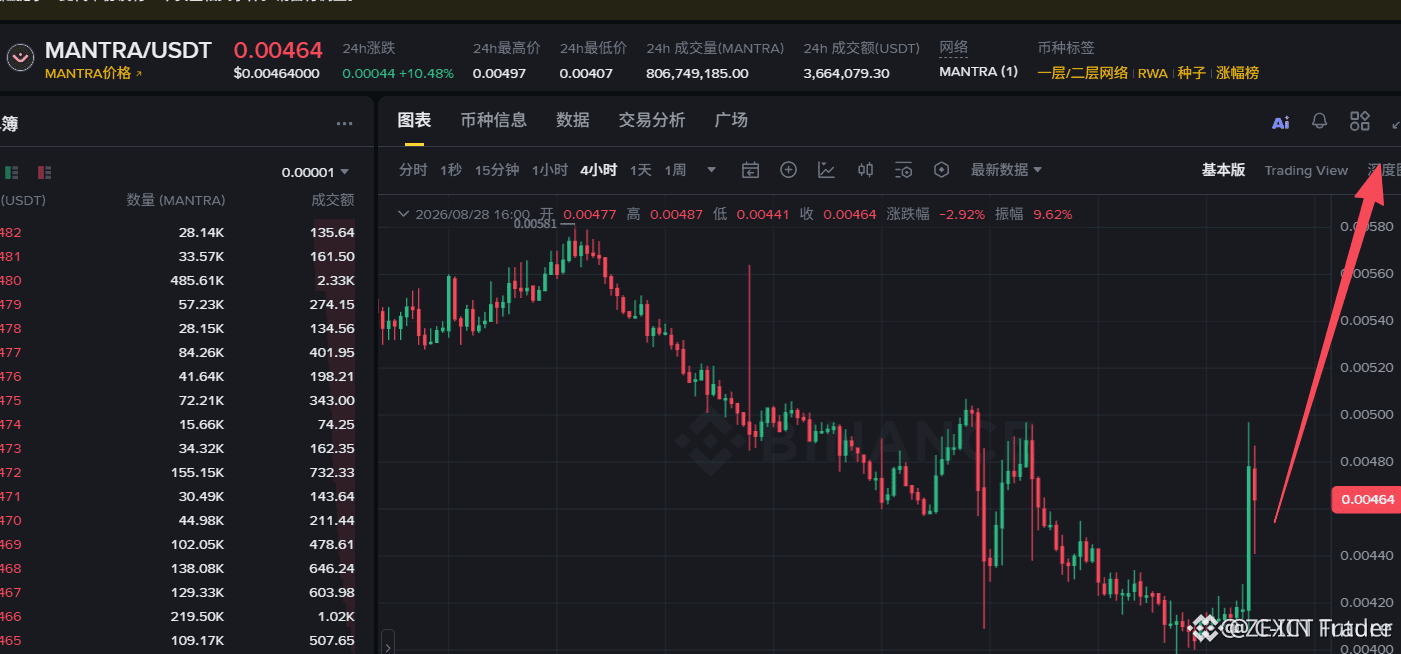Viewport: 1401px width, 654px height.
Task: Click the hexagon chart settings icon
Action: pos(941,170)
